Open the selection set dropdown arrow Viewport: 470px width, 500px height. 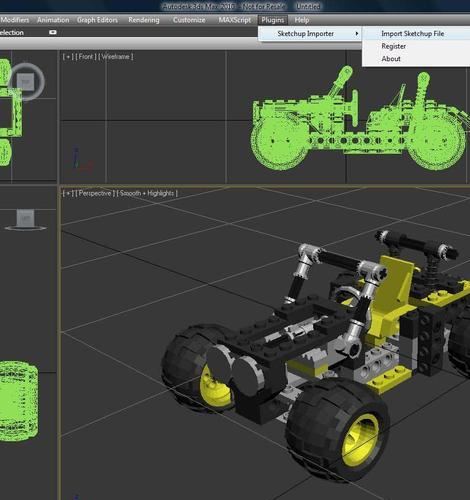click(53, 32)
